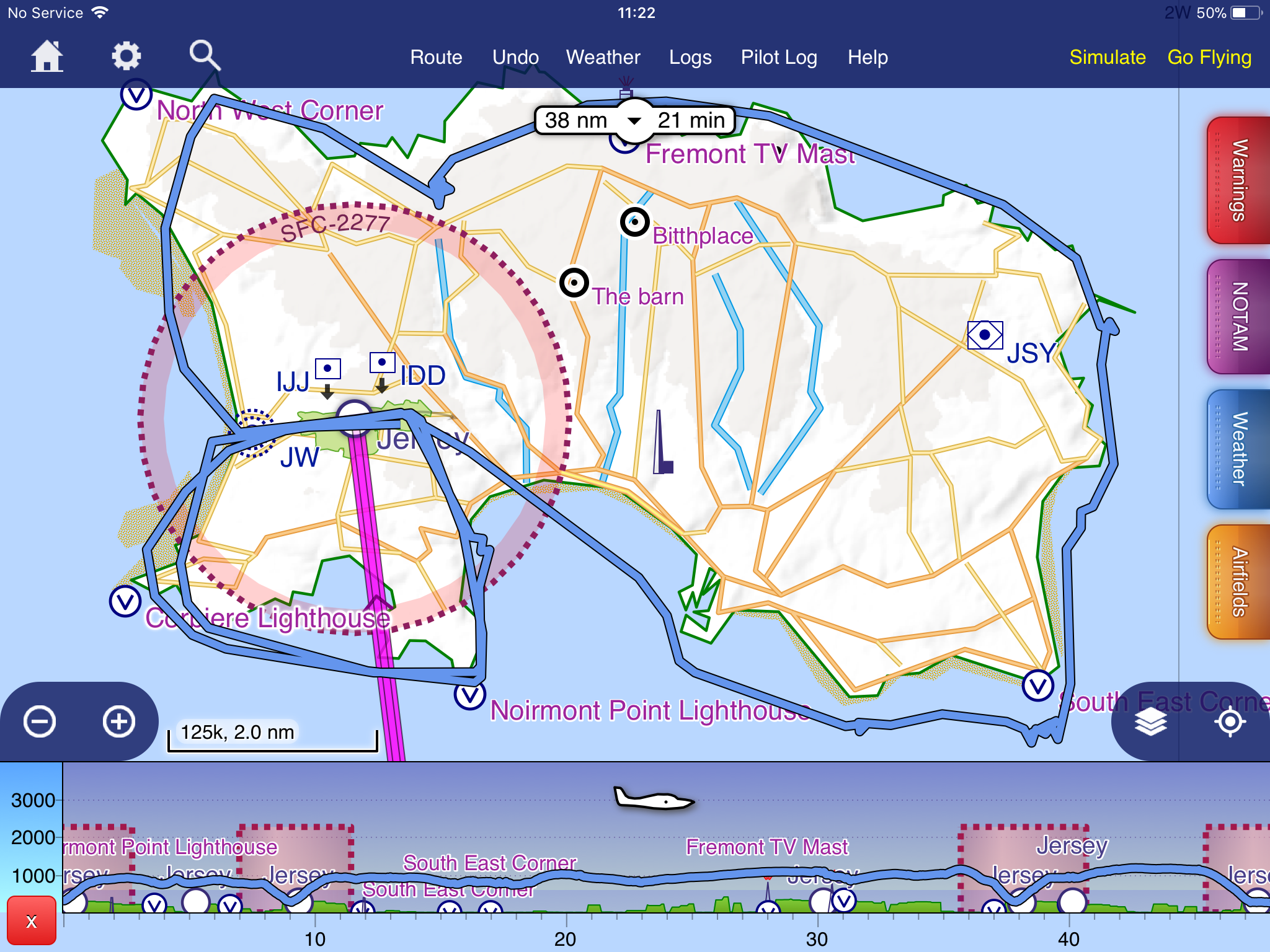
Task: Tap the aircraft on altitude profile
Action: click(x=653, y=799)
